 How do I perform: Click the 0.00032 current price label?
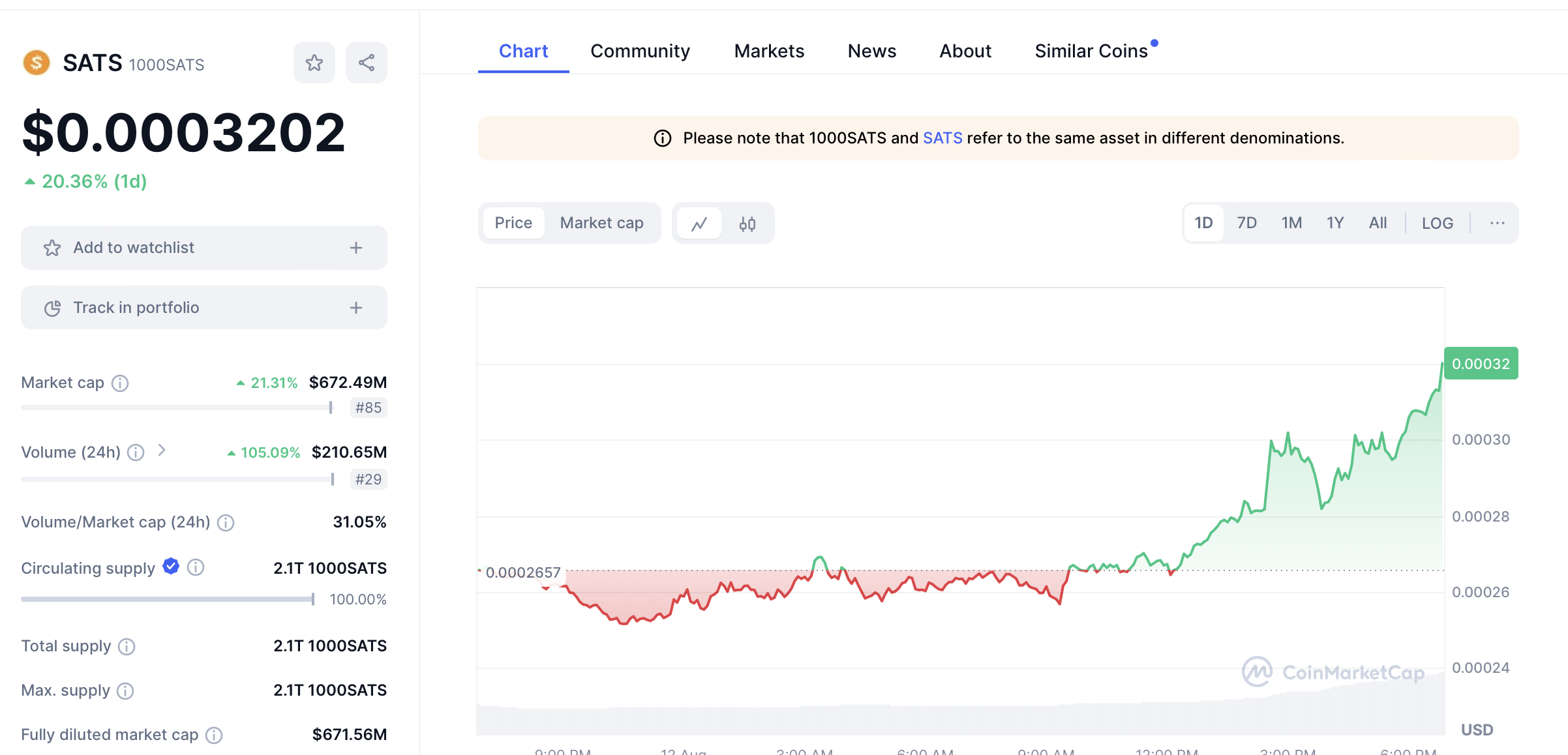click(1481, 364)
